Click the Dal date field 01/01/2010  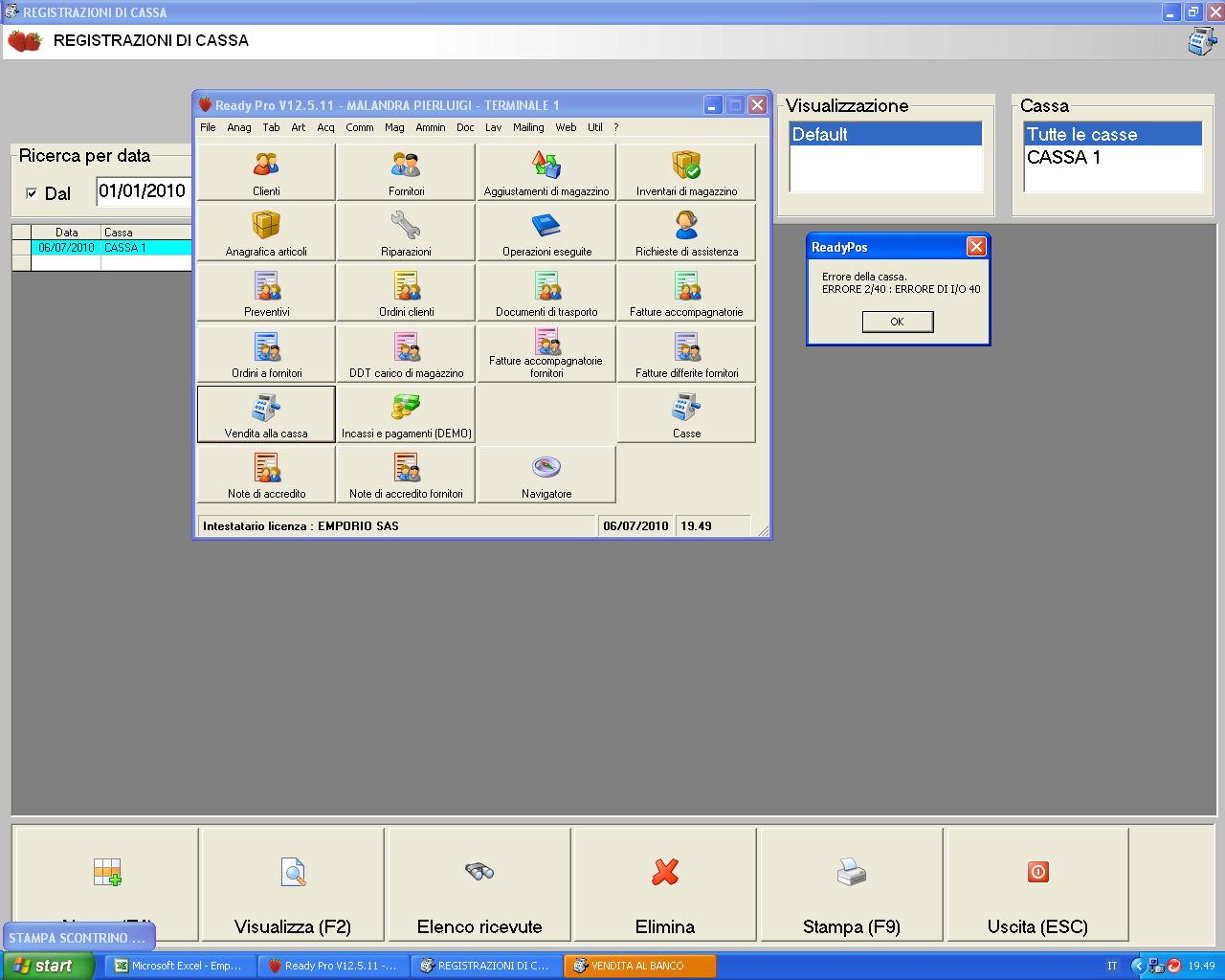tap(144, 191)
